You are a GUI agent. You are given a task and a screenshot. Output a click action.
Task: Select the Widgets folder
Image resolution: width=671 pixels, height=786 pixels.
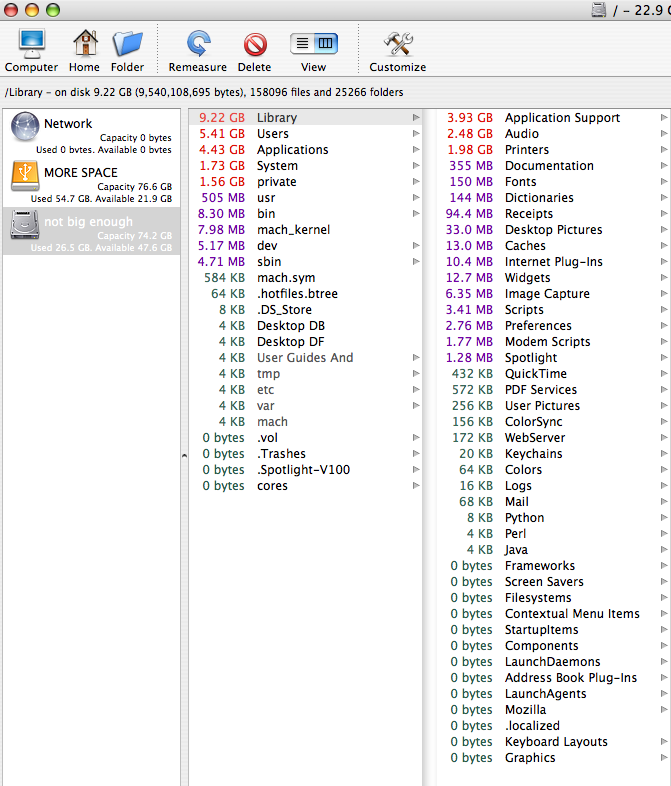(x=554, y=278)
